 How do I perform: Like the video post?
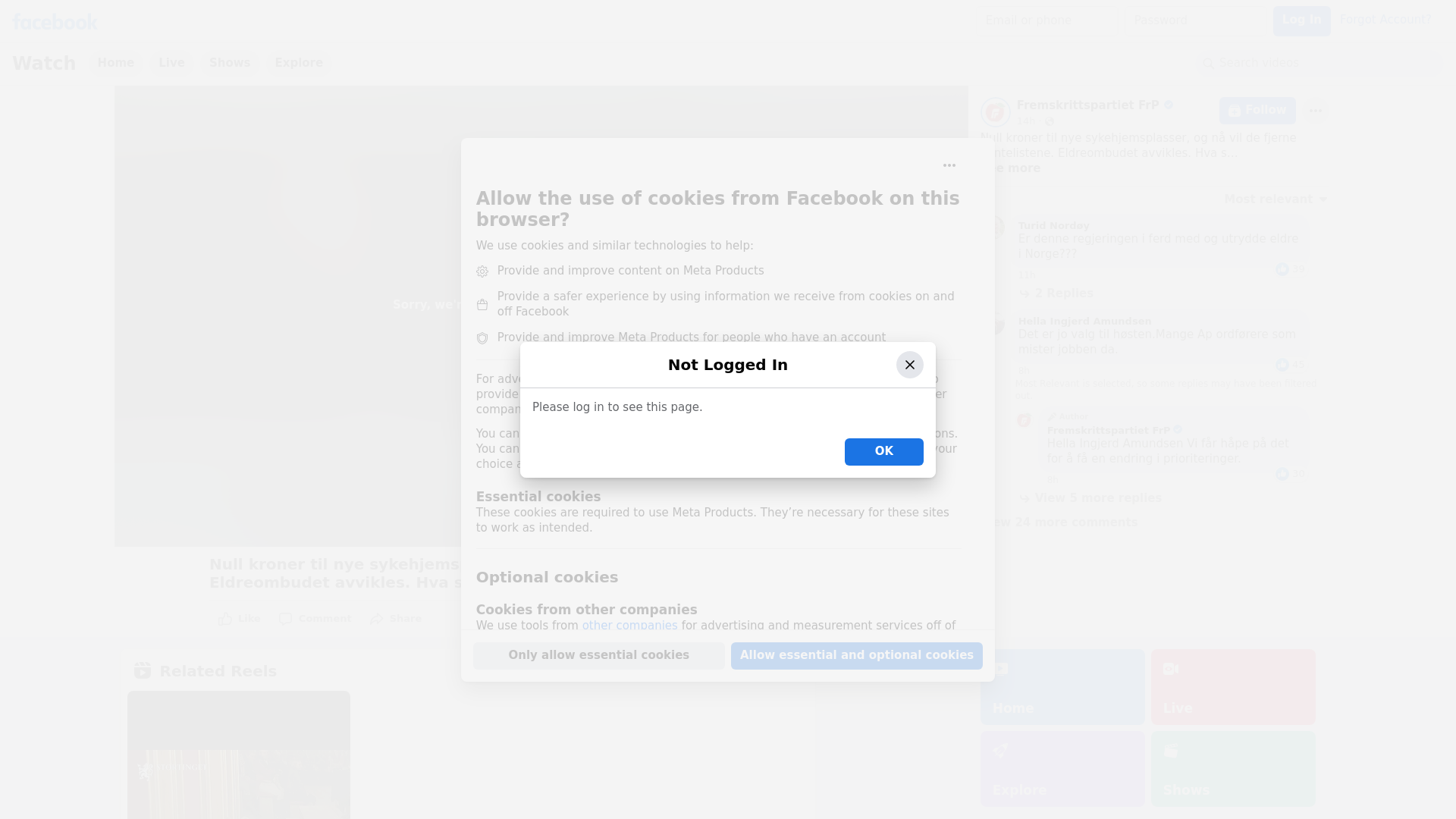(240, 619)
